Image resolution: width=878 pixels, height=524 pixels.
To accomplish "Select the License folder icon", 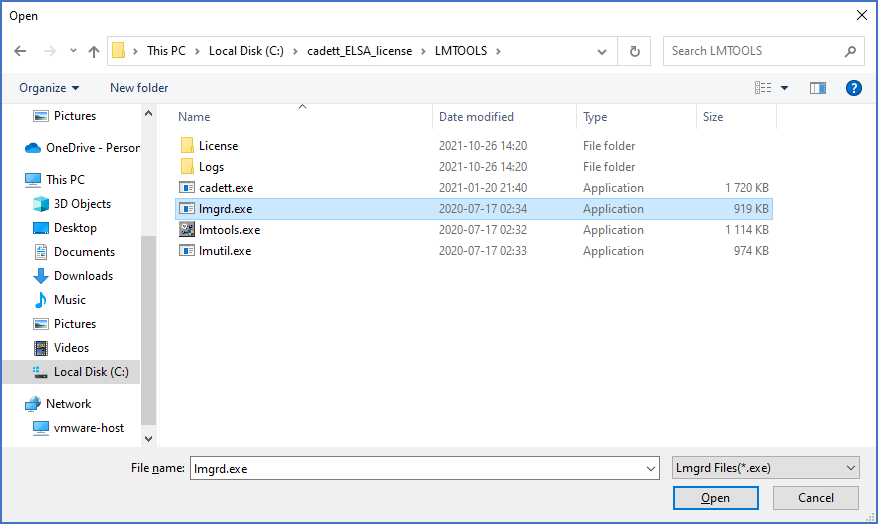I will point(187,146).
